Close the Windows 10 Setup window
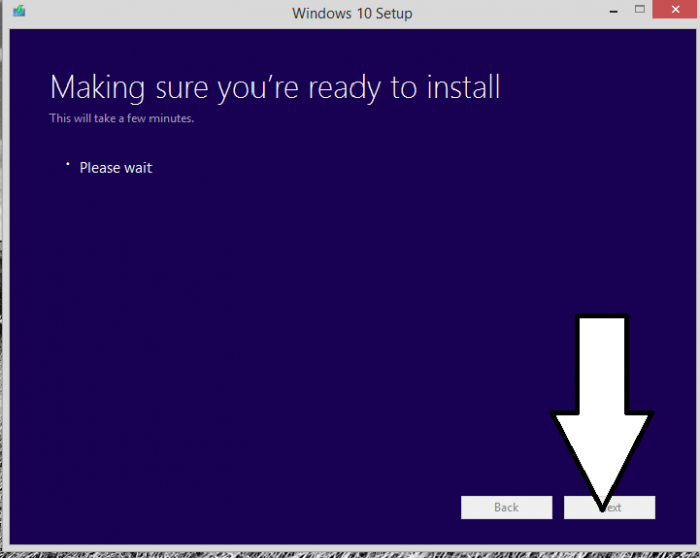This screenshot has height=558, width=700. tap(675, 9)
